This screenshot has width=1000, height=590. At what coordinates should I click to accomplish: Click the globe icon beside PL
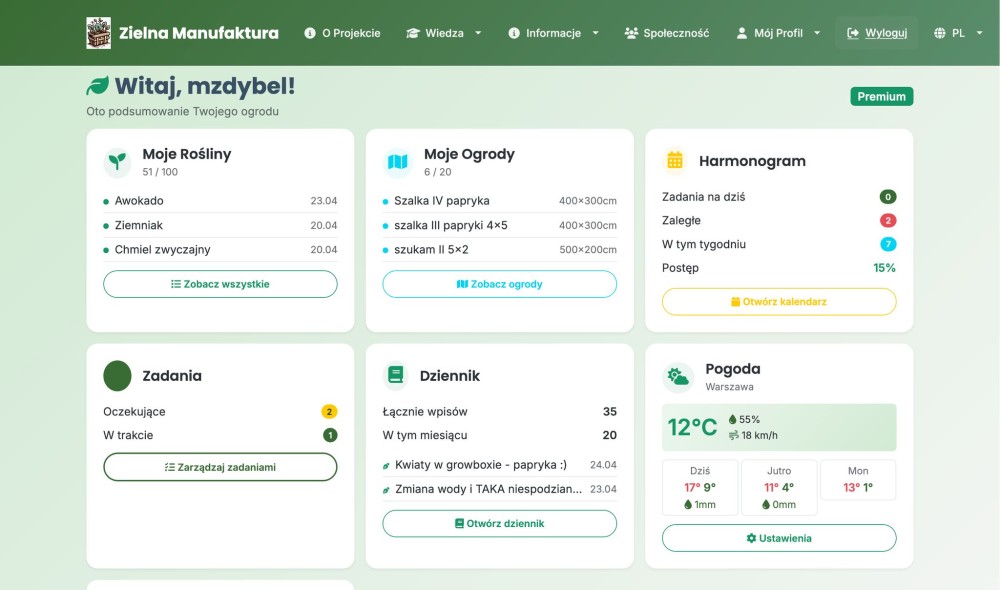point(939,33)
